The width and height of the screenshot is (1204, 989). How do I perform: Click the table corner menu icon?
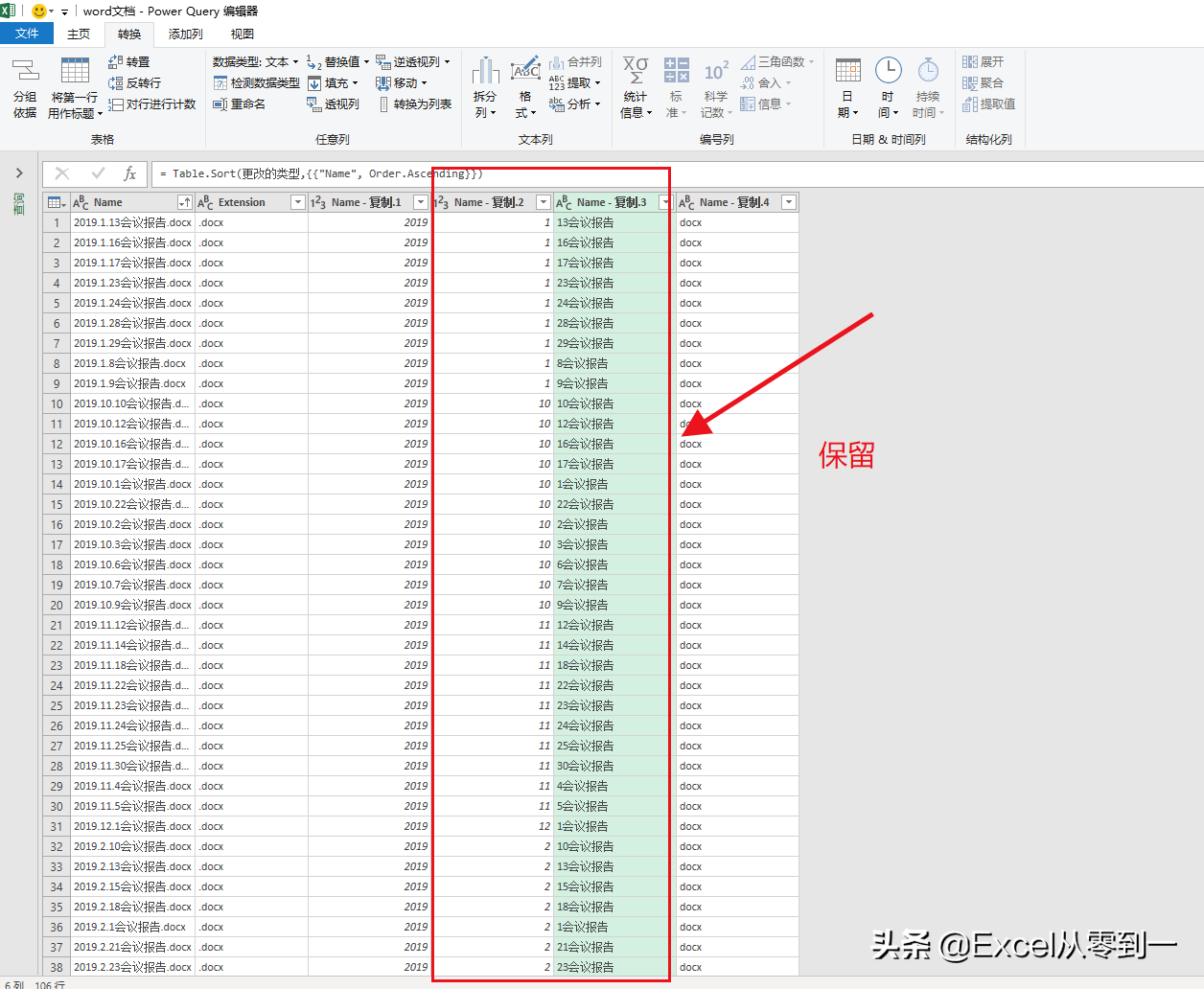pyautogui.click(x=57, y=202)
